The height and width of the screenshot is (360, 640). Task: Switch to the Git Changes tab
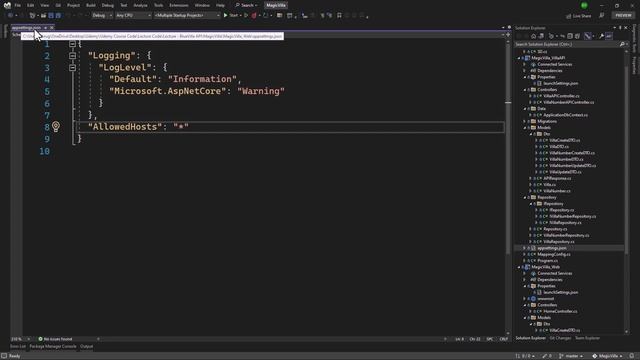coord(560,338)
